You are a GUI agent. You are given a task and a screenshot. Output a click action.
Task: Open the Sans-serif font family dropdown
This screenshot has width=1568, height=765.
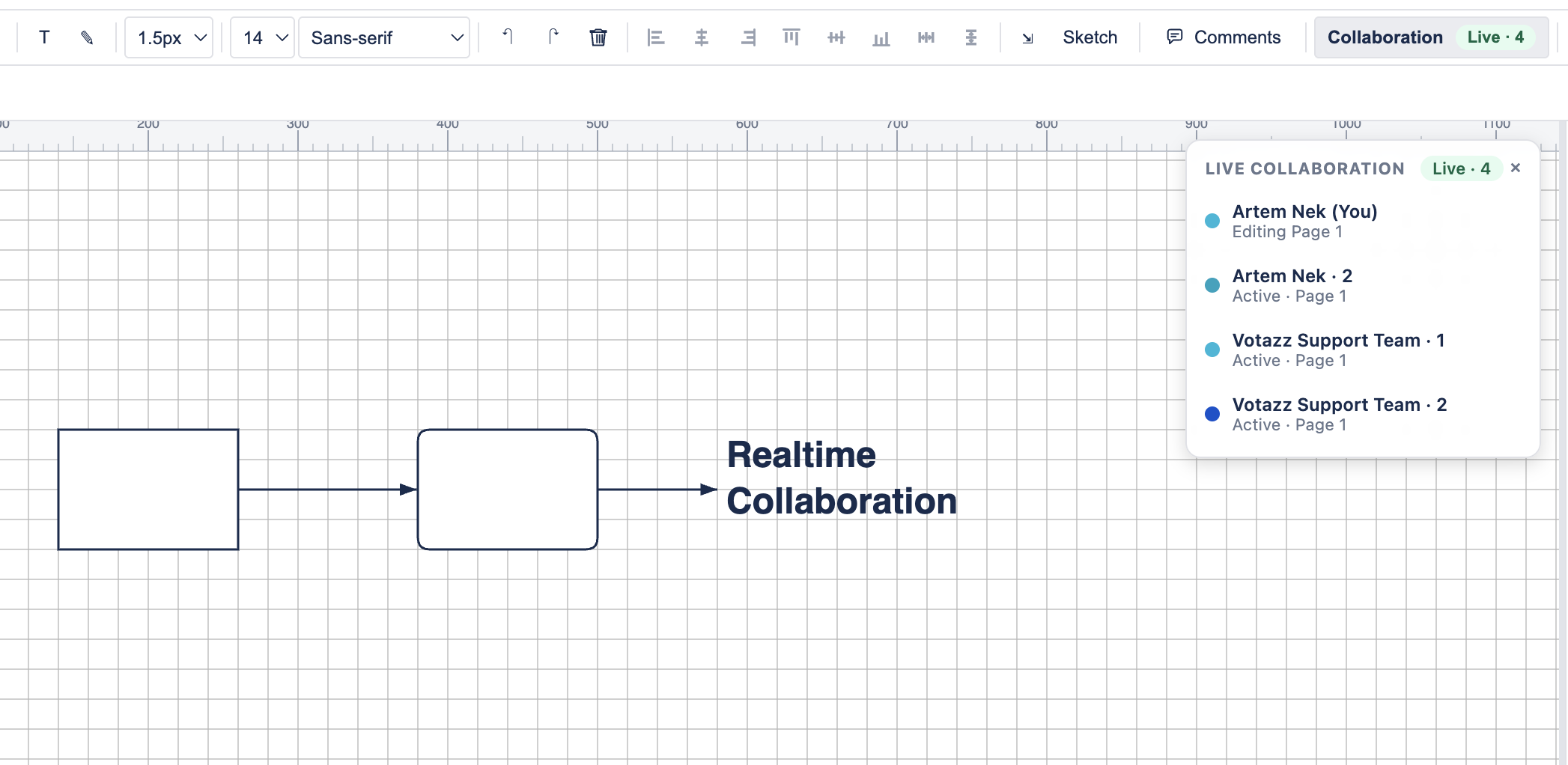coord(384,37)
